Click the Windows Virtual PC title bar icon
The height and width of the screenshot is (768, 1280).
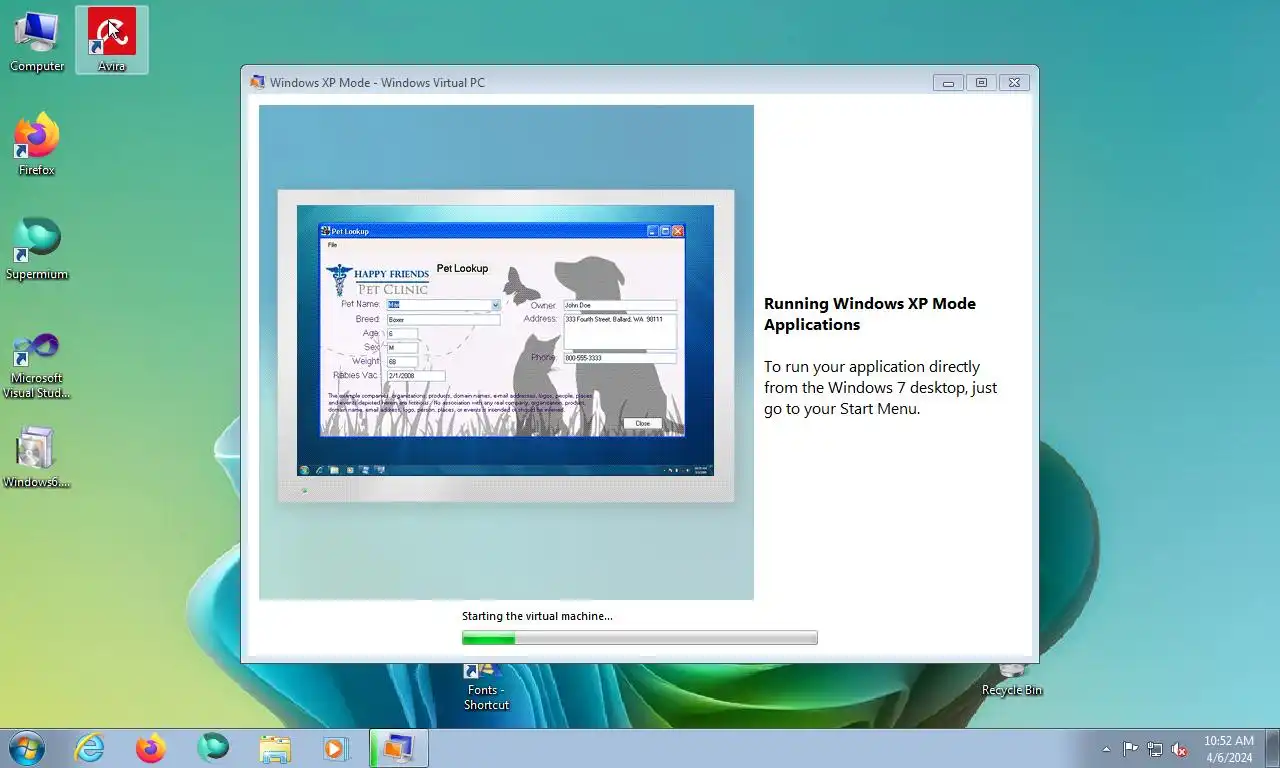pos(258,82)
